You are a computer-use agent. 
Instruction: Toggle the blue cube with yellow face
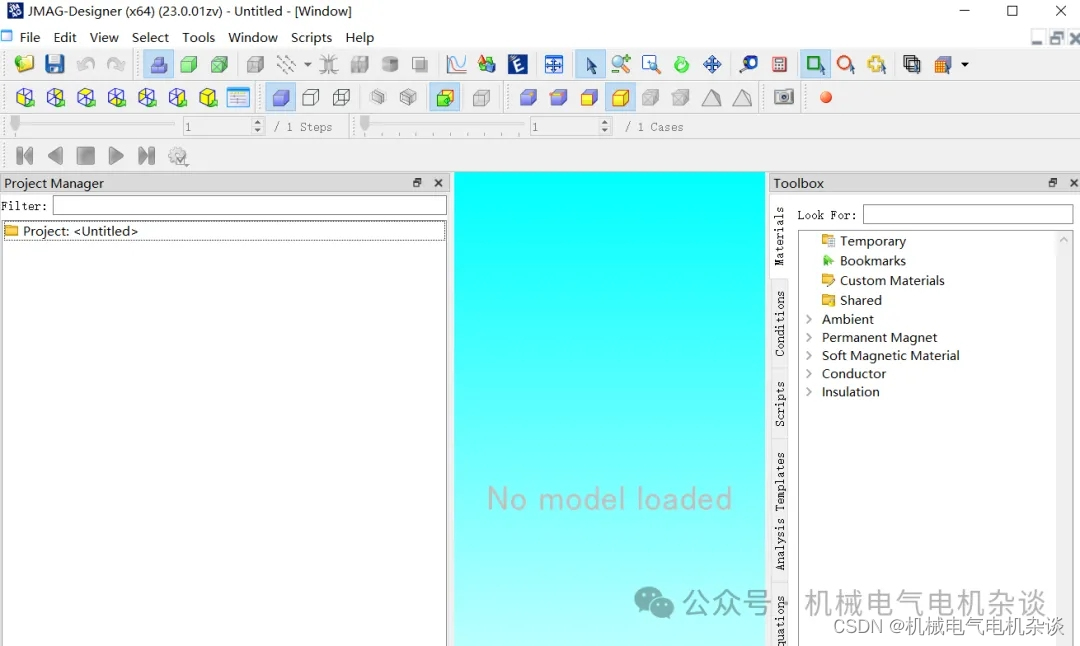559,98
